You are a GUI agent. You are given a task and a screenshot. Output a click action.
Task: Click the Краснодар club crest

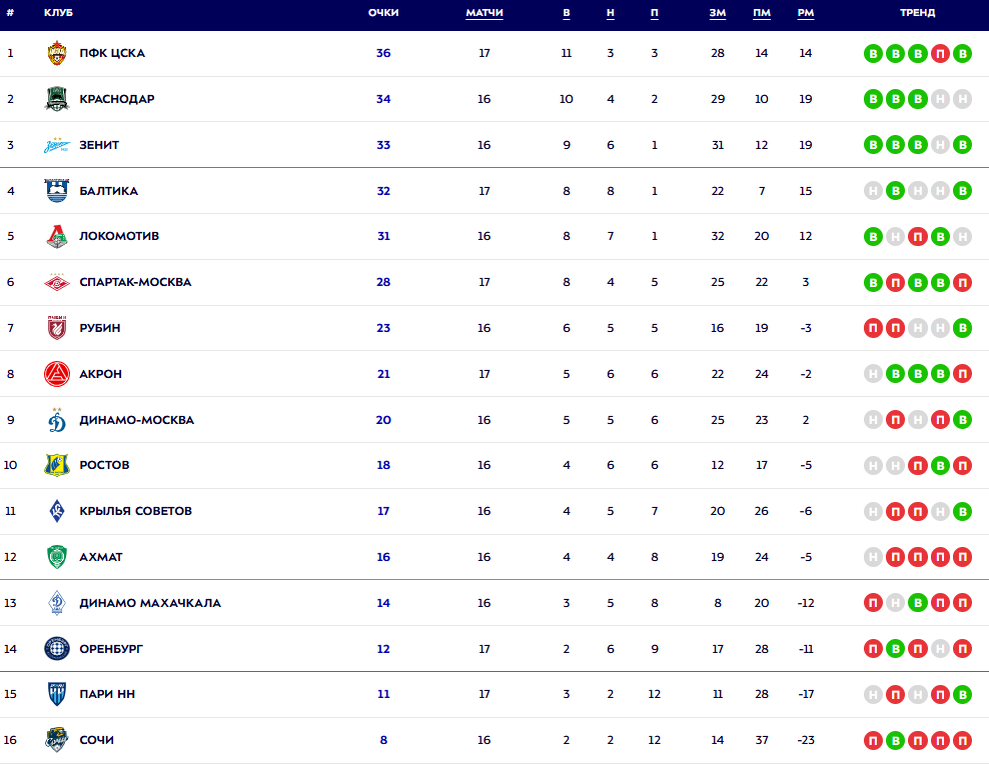(x=57, y=99)
